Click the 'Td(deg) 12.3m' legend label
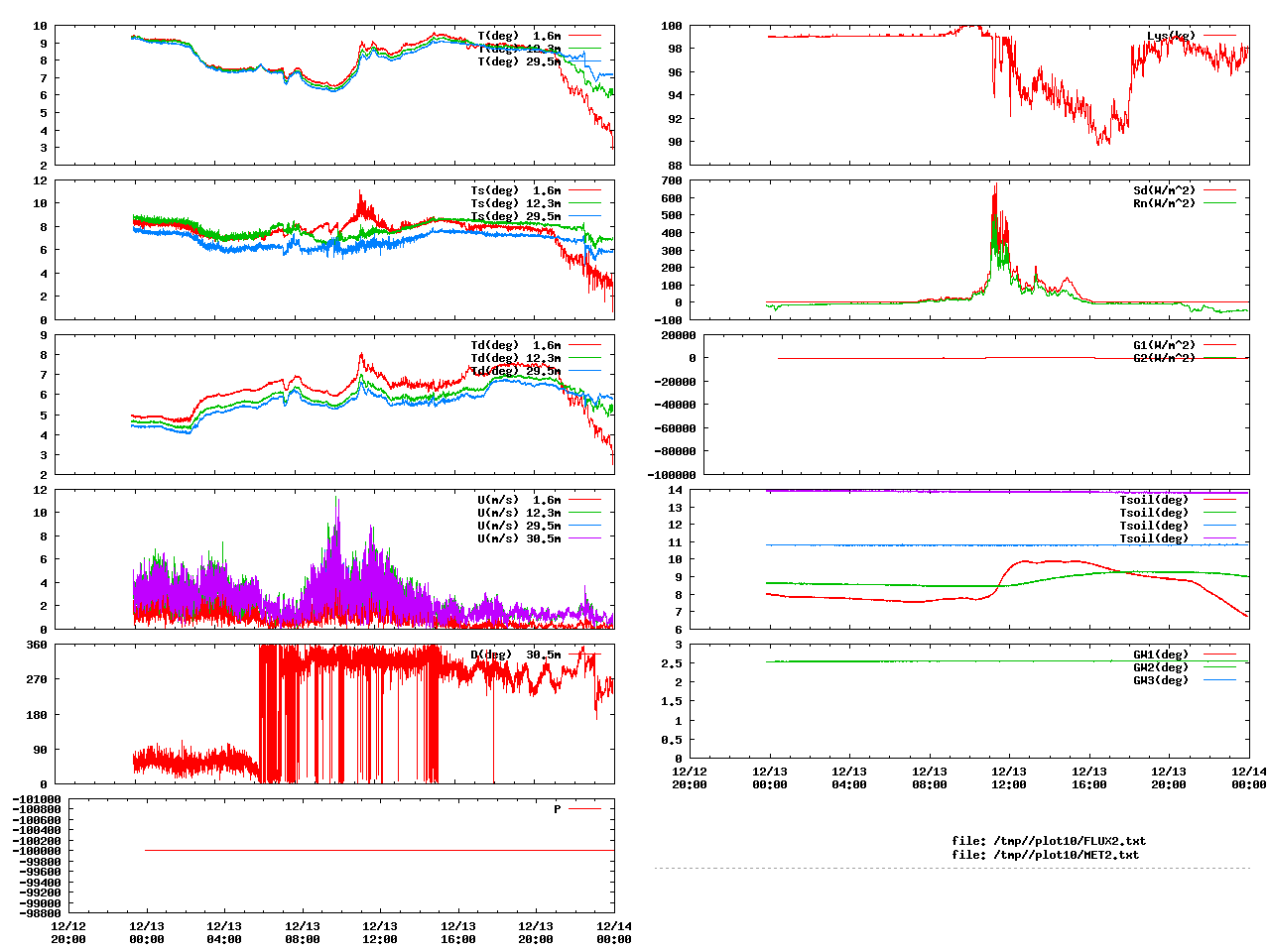This screenshot has height=952, width=1270. click(x=516, y=358)
